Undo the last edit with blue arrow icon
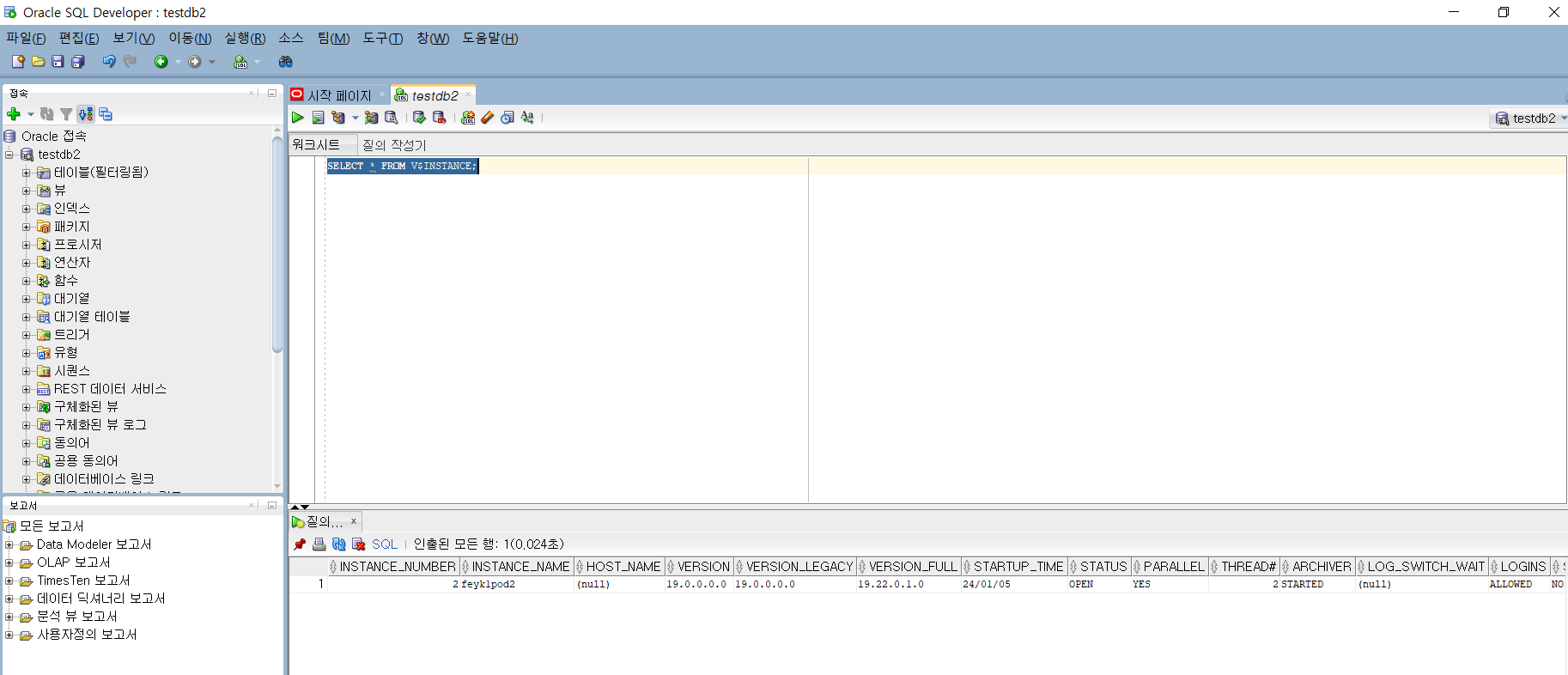Screen dimensions: 1568x675 click(109, 62)
